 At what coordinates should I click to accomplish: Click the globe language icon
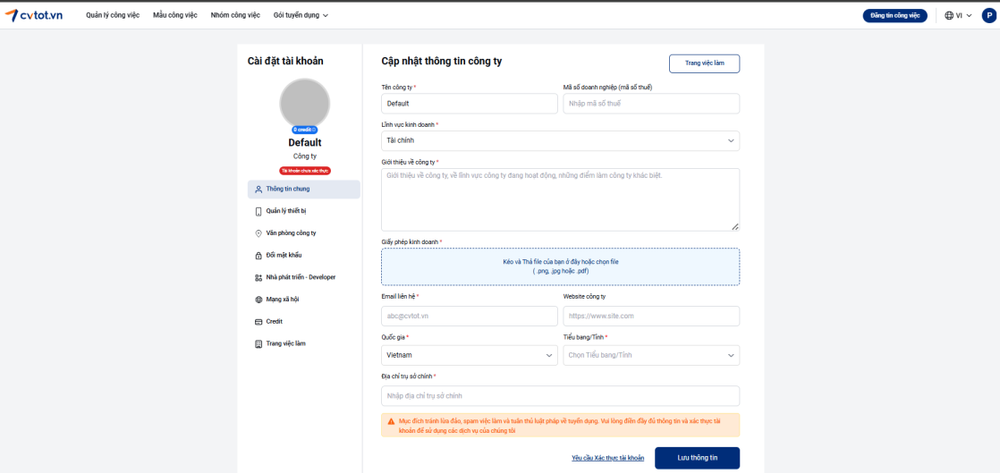(x=949, y=16)
